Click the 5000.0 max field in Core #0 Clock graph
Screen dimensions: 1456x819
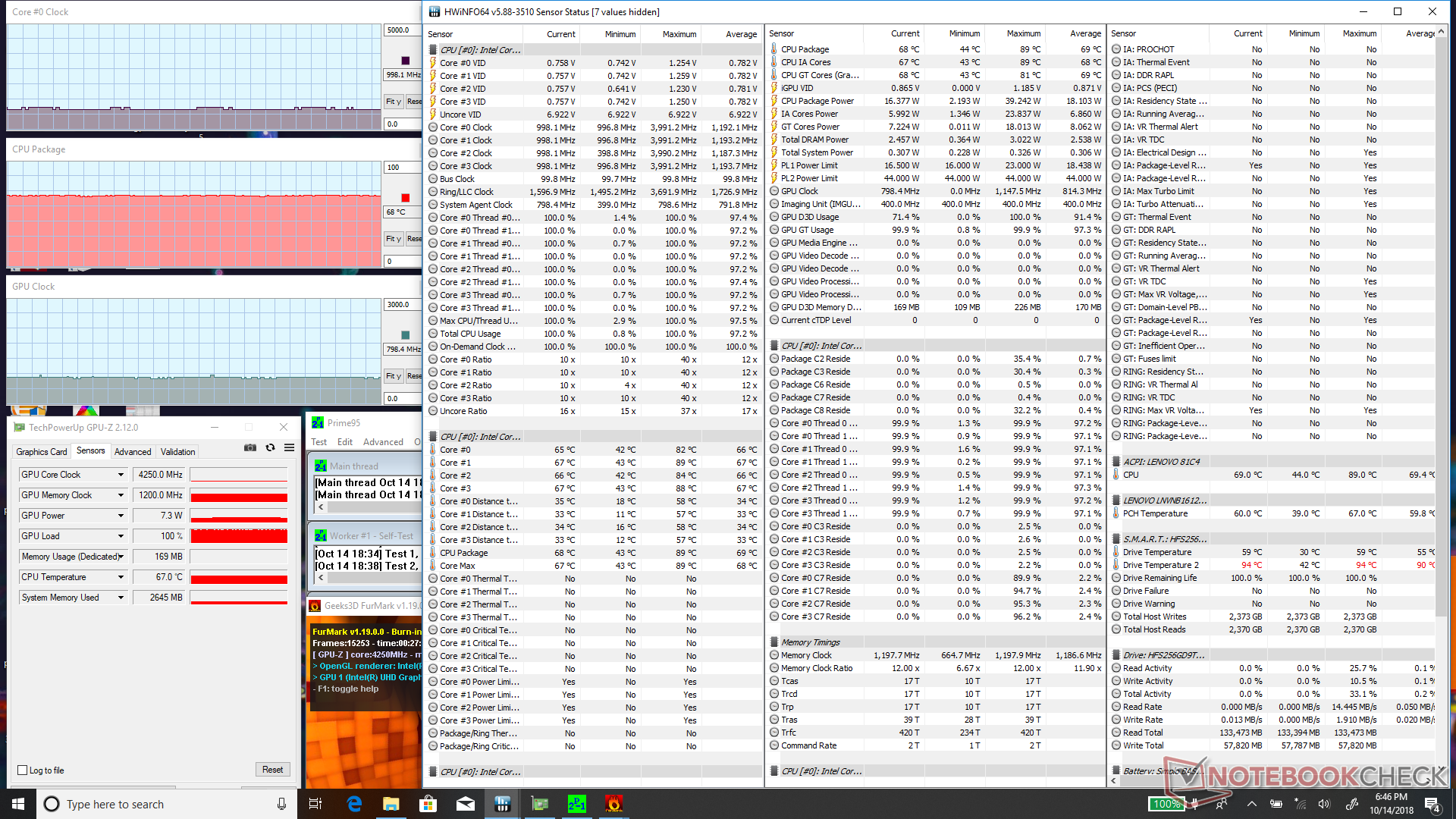click(403, 30)
